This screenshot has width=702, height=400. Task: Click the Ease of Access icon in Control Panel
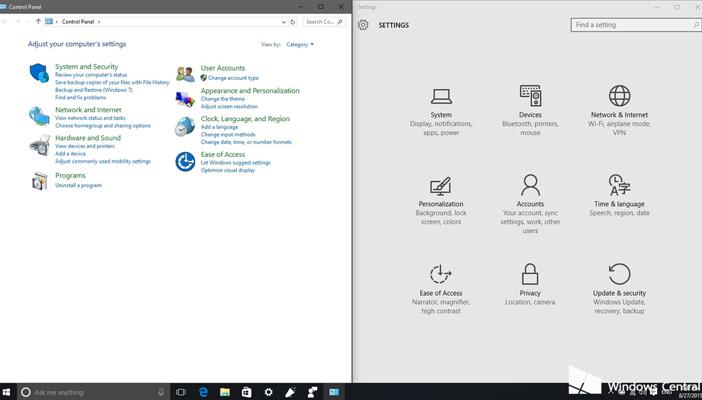tap(185, 161)
